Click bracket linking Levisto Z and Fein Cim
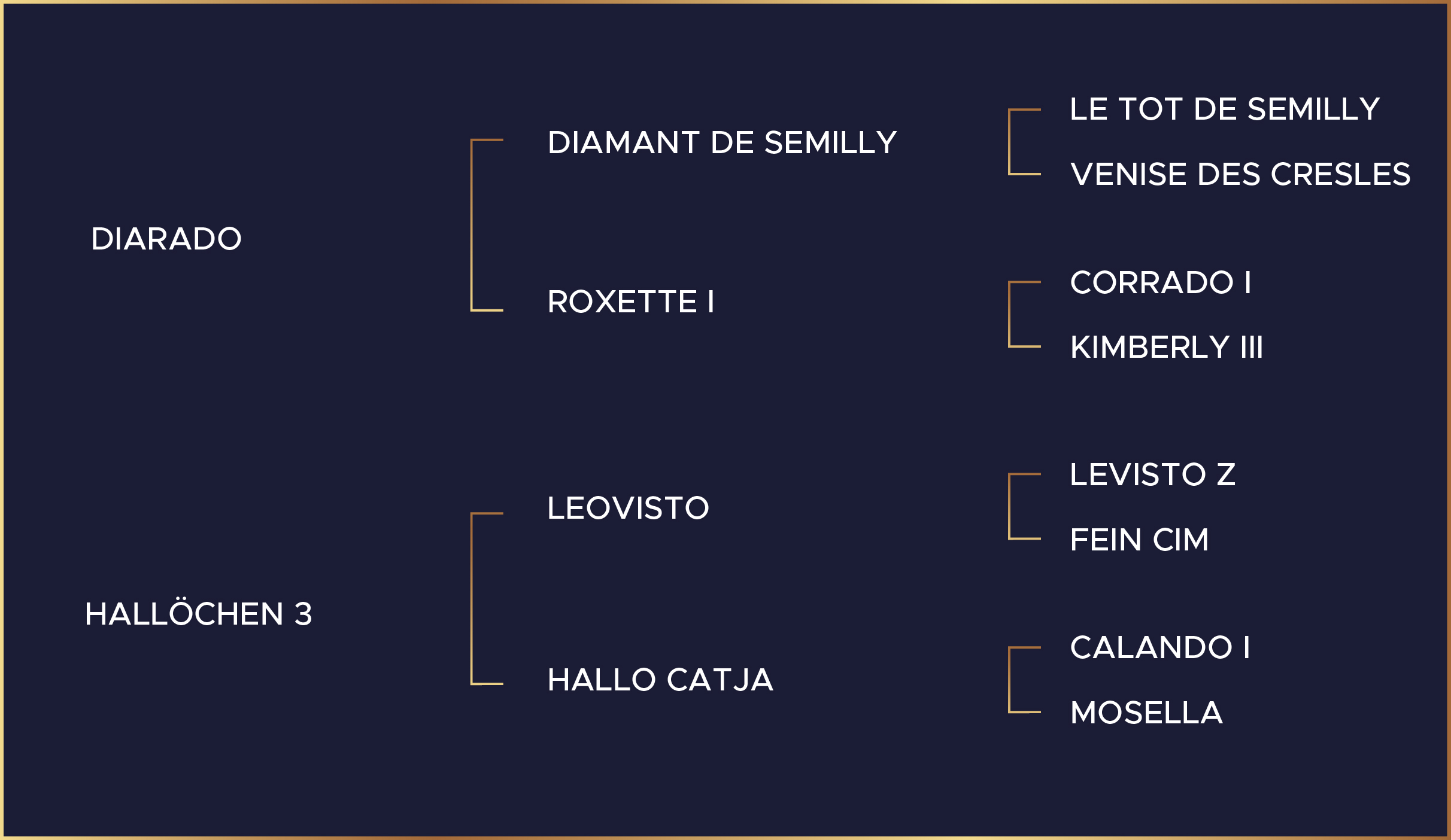Screen dimensions: 1451x840 point(1010,506)
